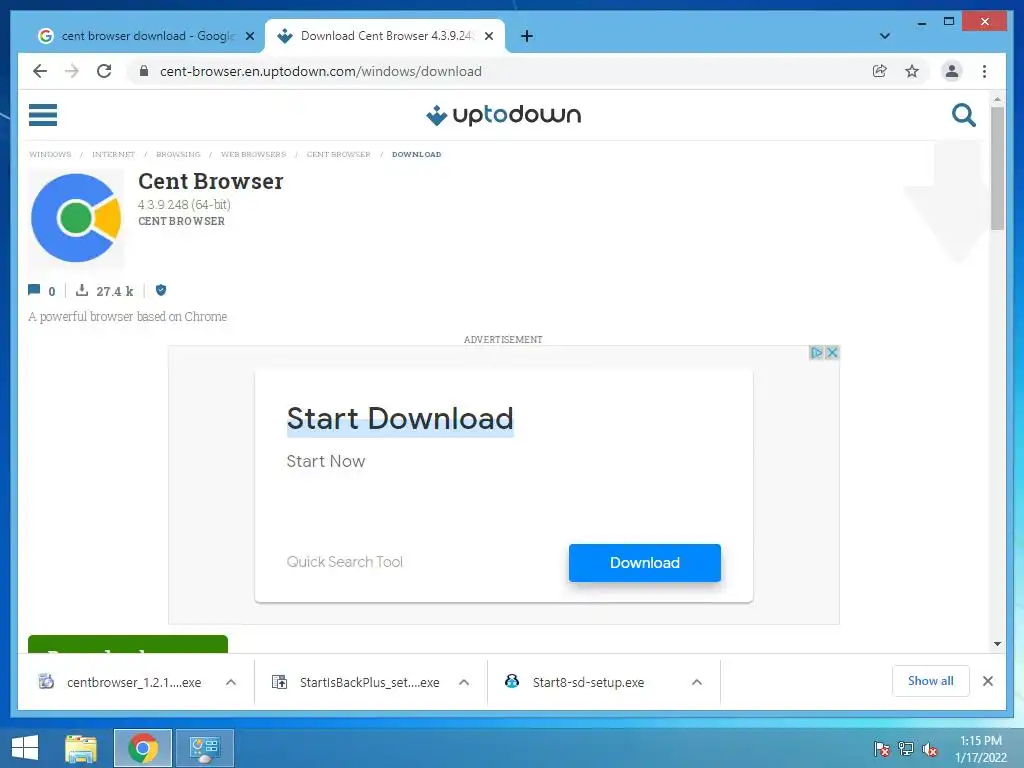Open File Explorer from taskbar
The image size is (1024, 768).
(x=80, y=748)
